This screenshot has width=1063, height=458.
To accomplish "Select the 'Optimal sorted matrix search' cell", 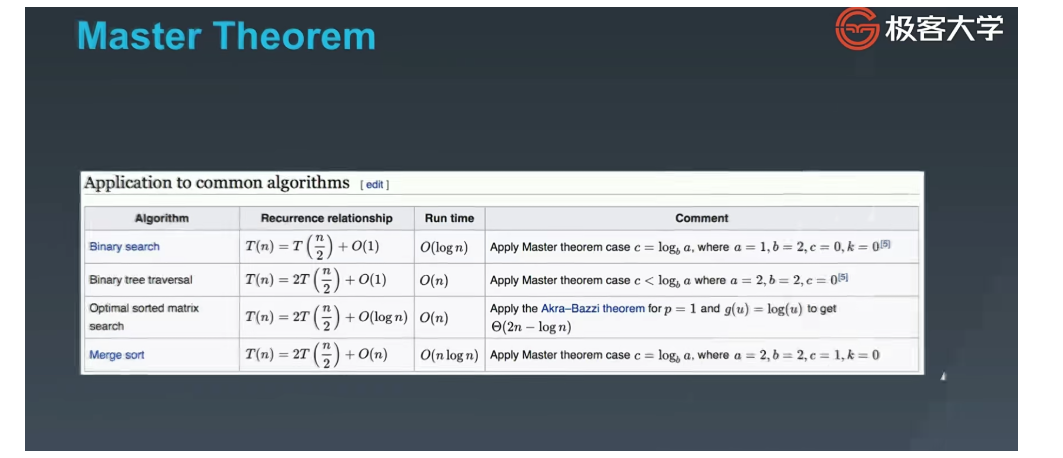I will (161, 317).
